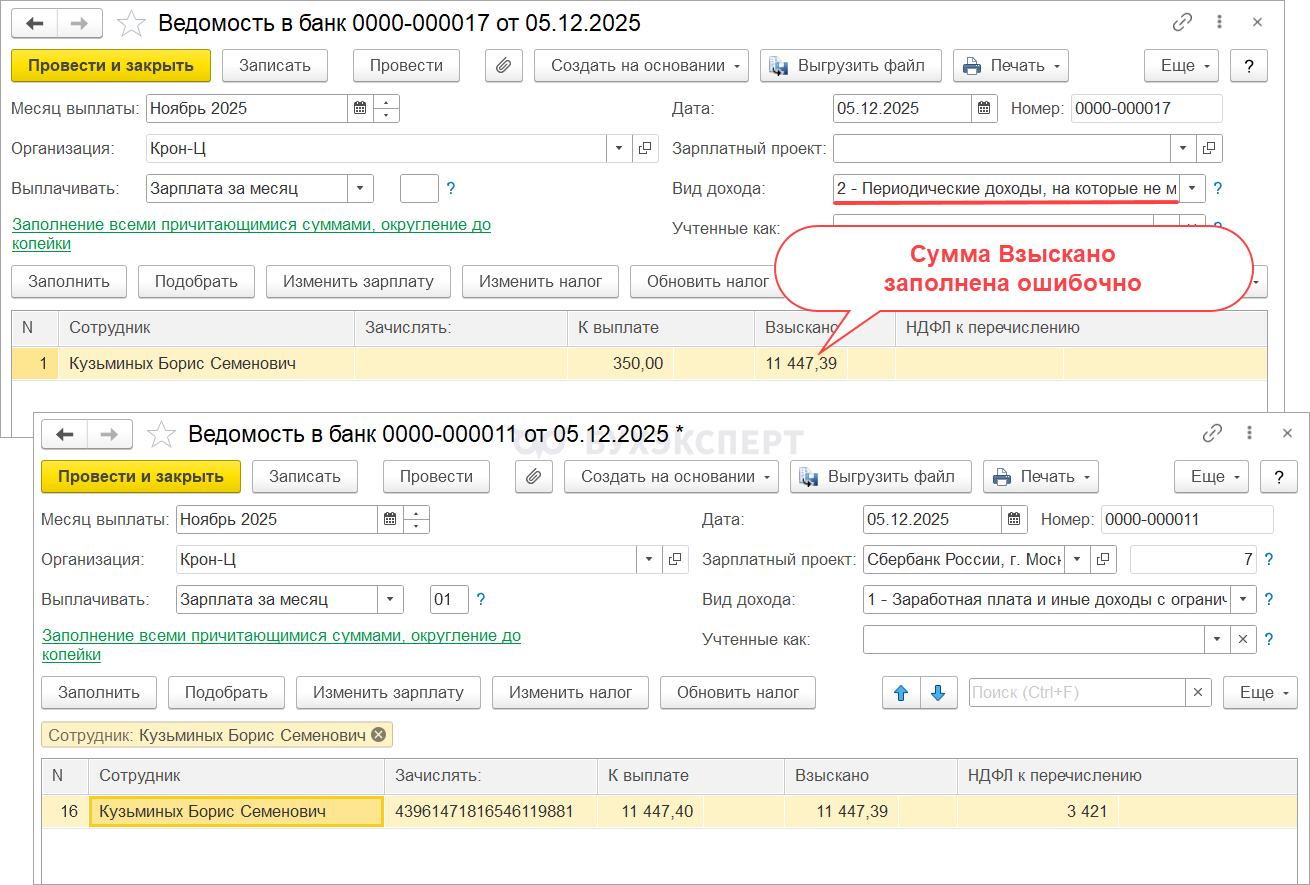Click the copy link icon in front window
Screen dimensions: 1310x885
point(1212,433)
